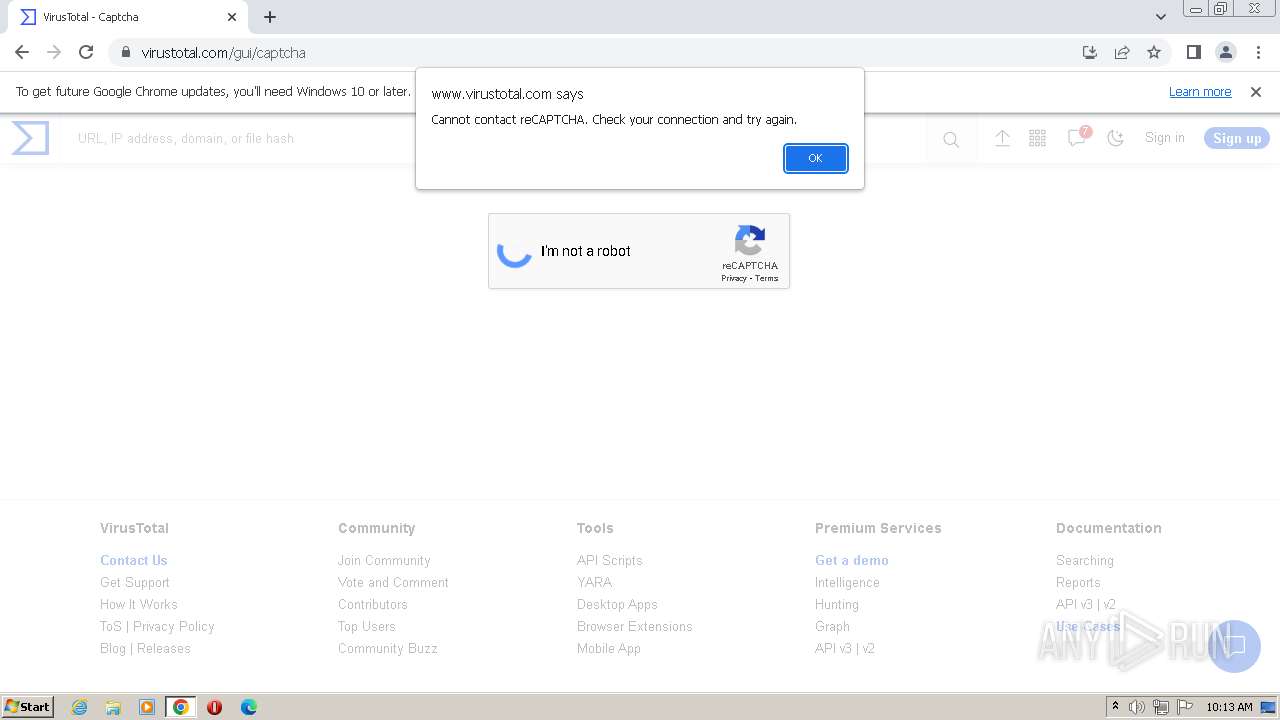Open the apps grid icon
This screenshot has height=720, width=1280.
pos(1037,139)
